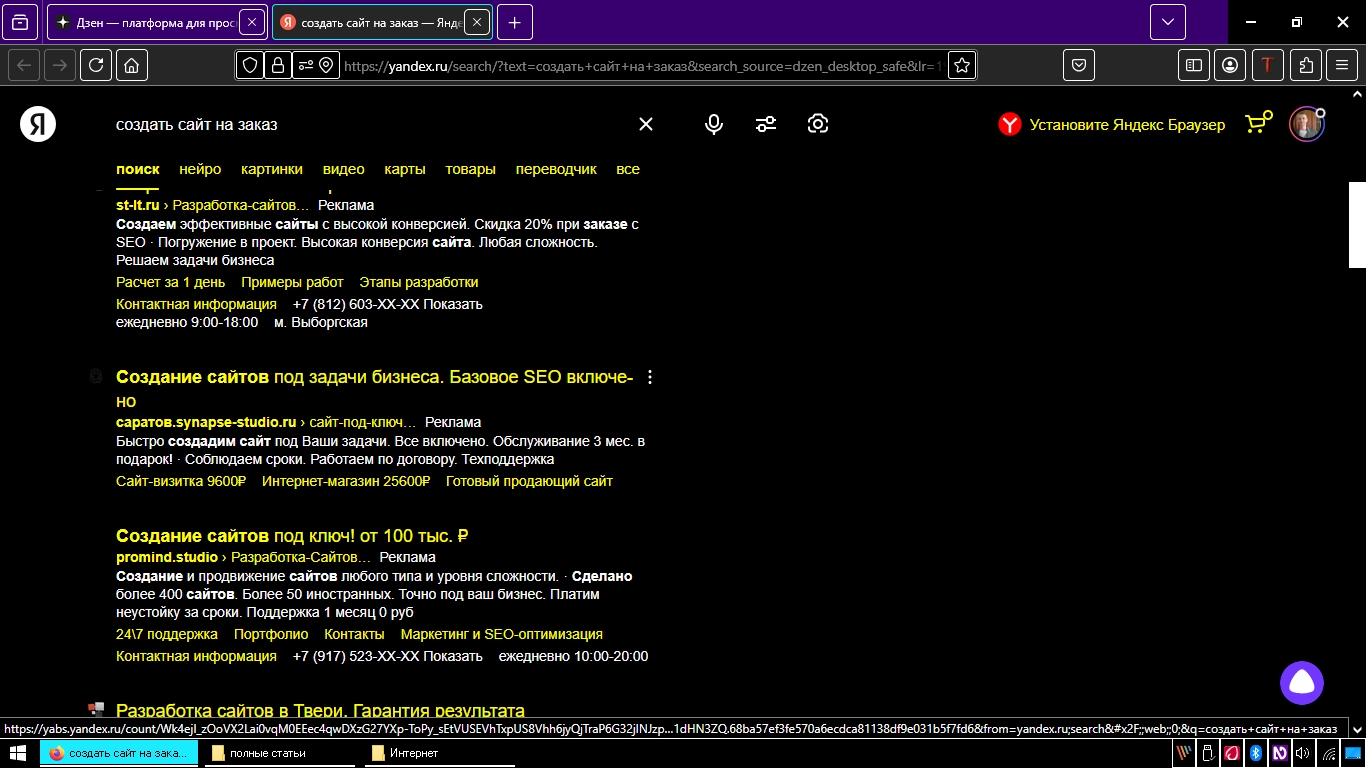Open Firefox View icon at tab bar start
1366x768 pixels.
point(20,22)
